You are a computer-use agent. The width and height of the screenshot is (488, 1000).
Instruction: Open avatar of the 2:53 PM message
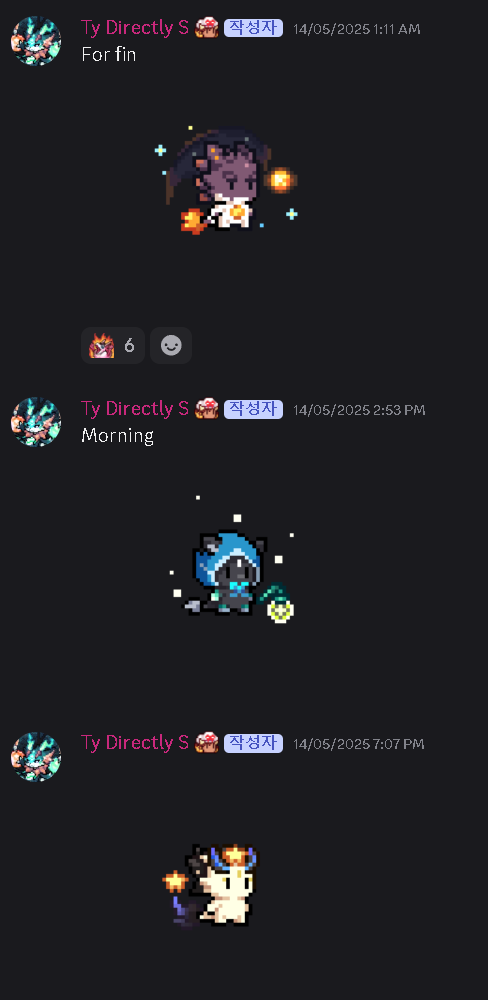tap(36, 422)
